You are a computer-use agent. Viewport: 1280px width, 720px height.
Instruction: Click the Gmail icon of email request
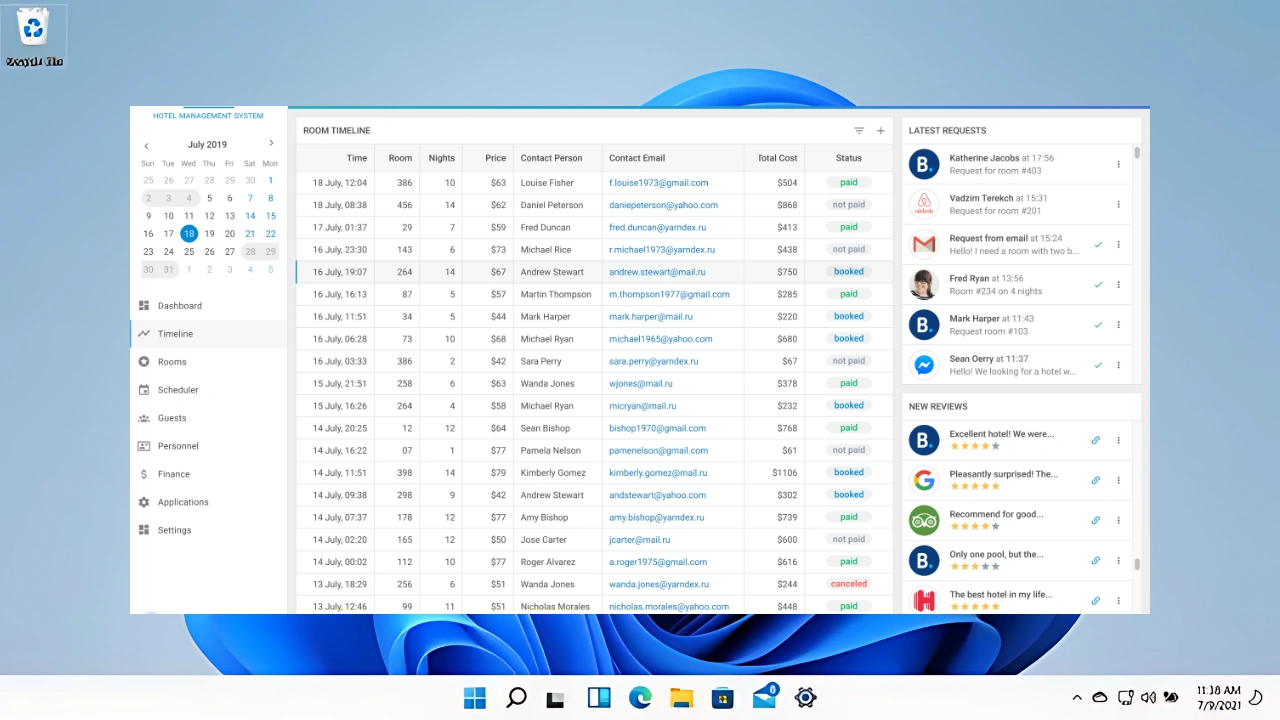pos(924,244)
